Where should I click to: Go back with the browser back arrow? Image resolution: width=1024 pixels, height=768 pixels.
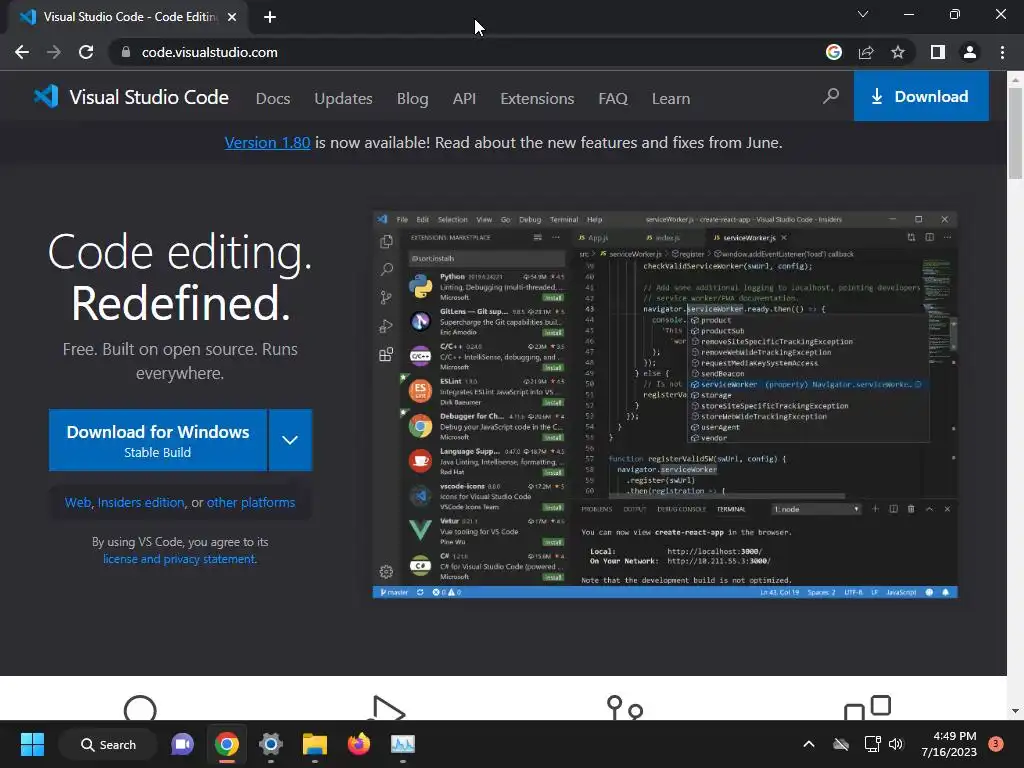22,52
